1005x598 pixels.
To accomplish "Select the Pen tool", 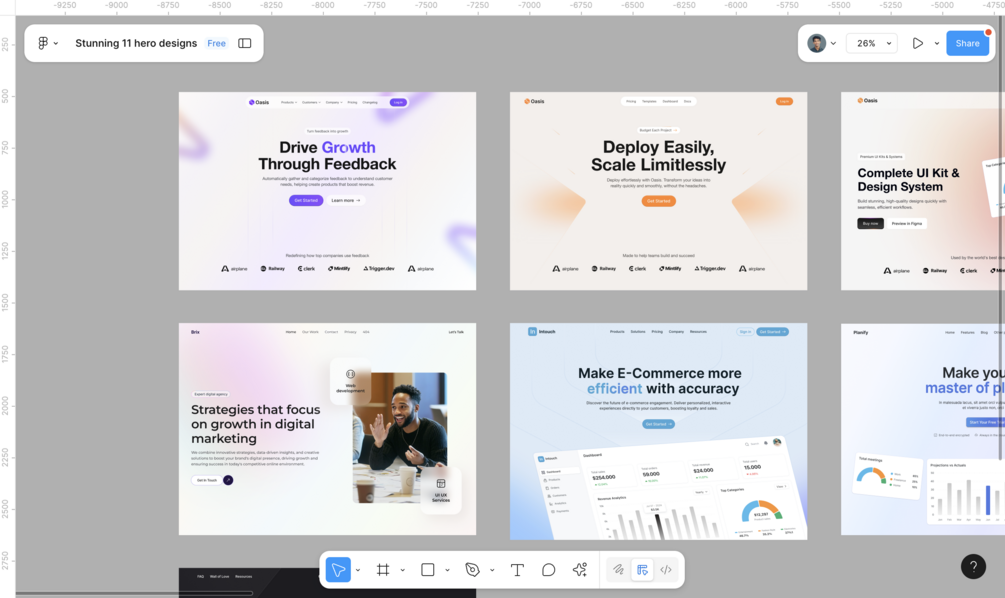I will click(472, 569).
